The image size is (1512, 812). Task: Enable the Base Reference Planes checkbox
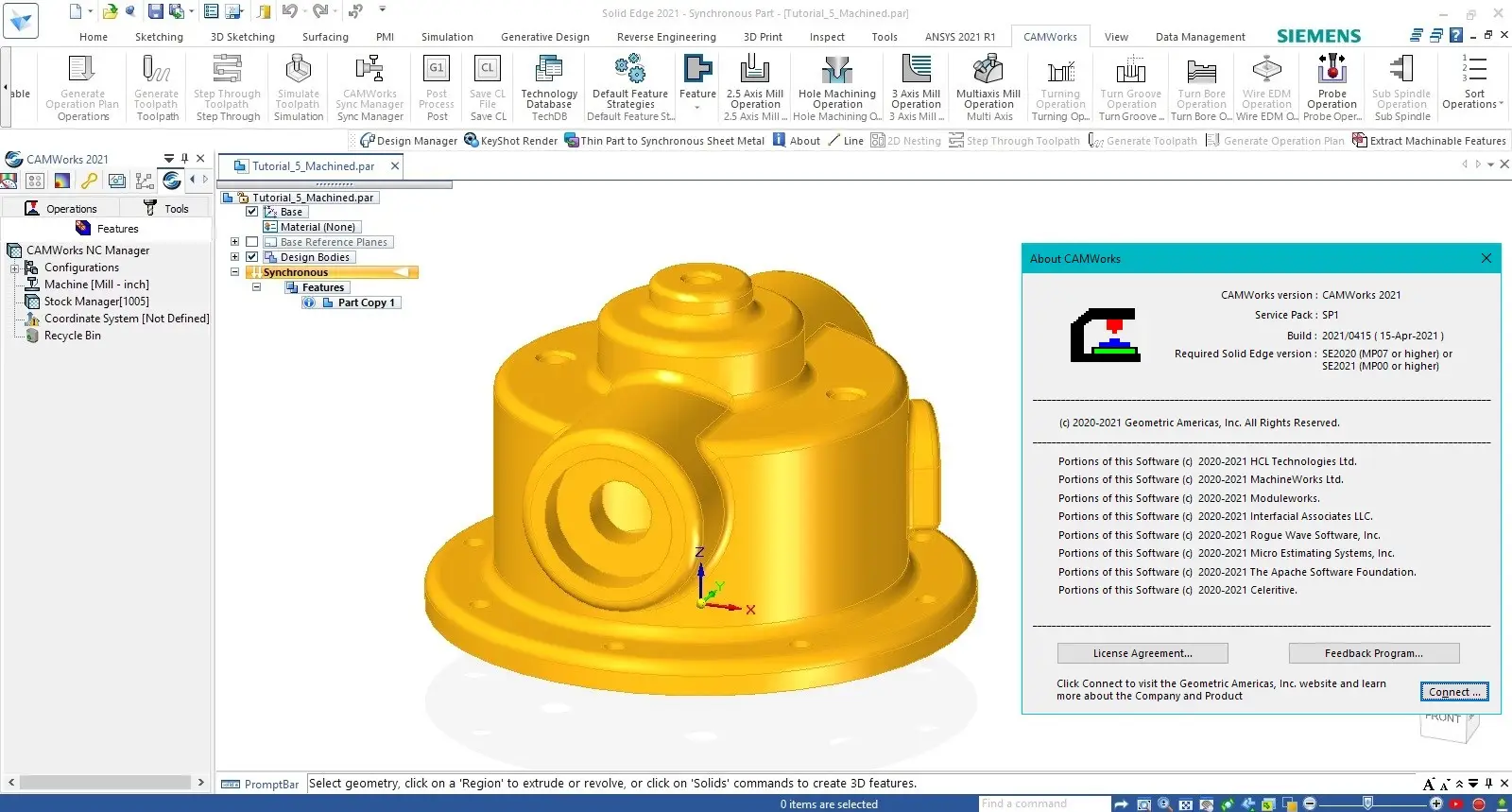(252, 242)
